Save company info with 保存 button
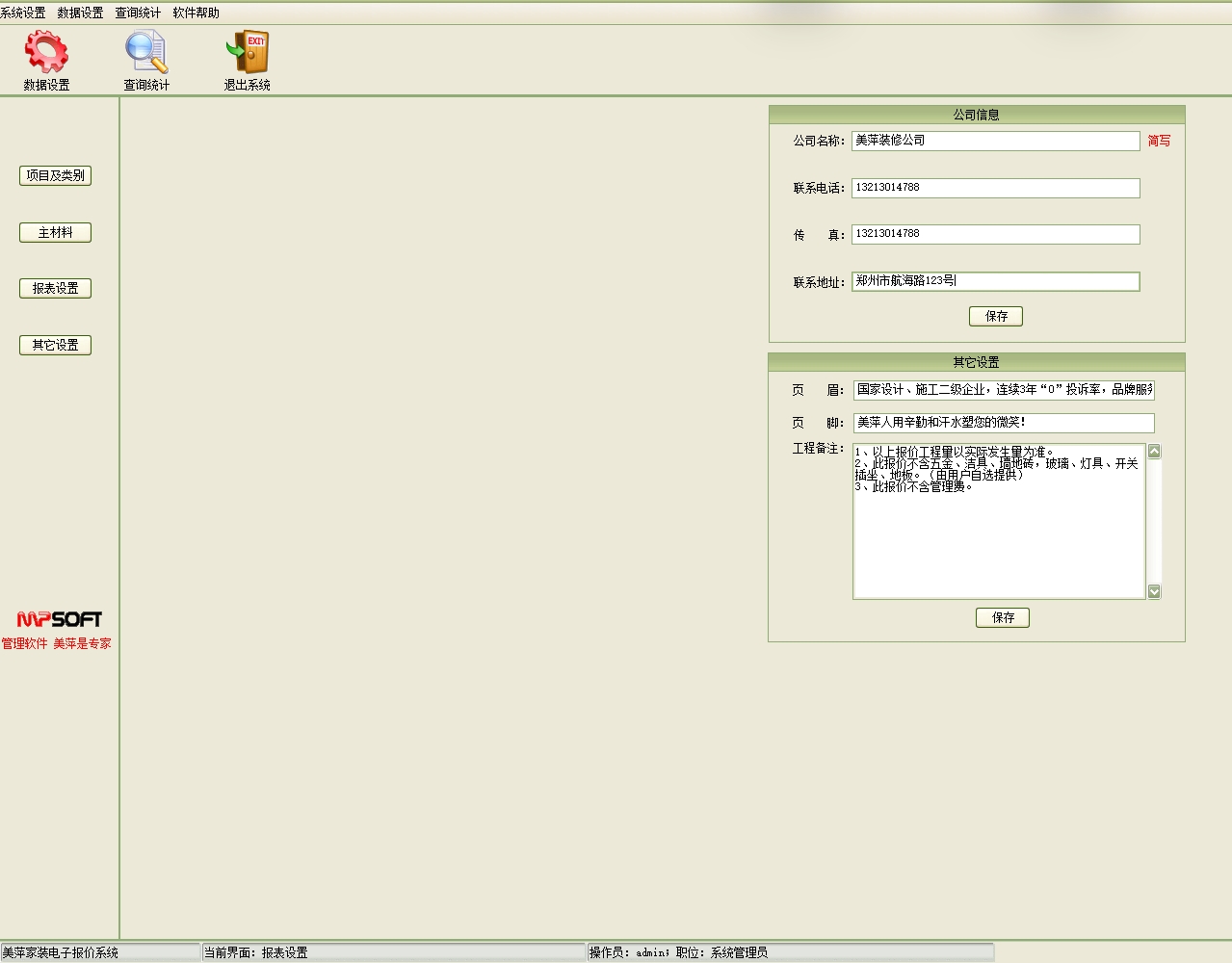The image size is (1232, 963). tap(995, 316)
